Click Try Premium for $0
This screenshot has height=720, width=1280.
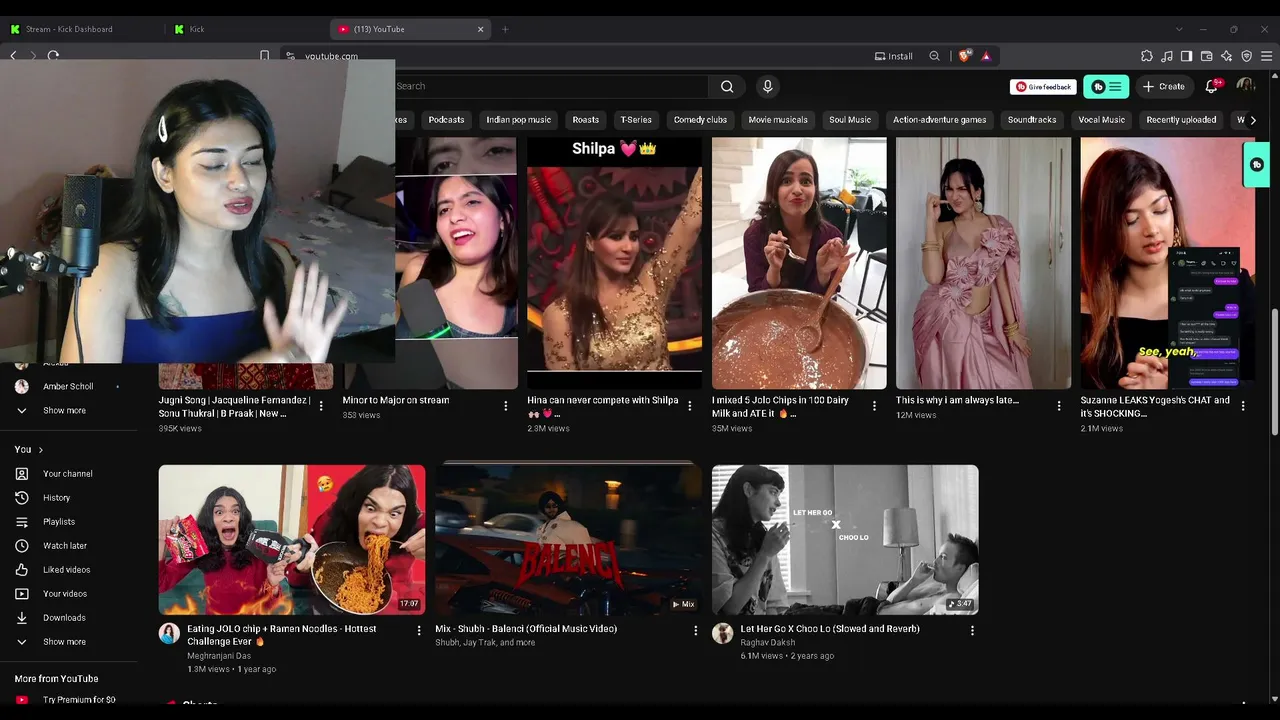[x=79, y=700]
